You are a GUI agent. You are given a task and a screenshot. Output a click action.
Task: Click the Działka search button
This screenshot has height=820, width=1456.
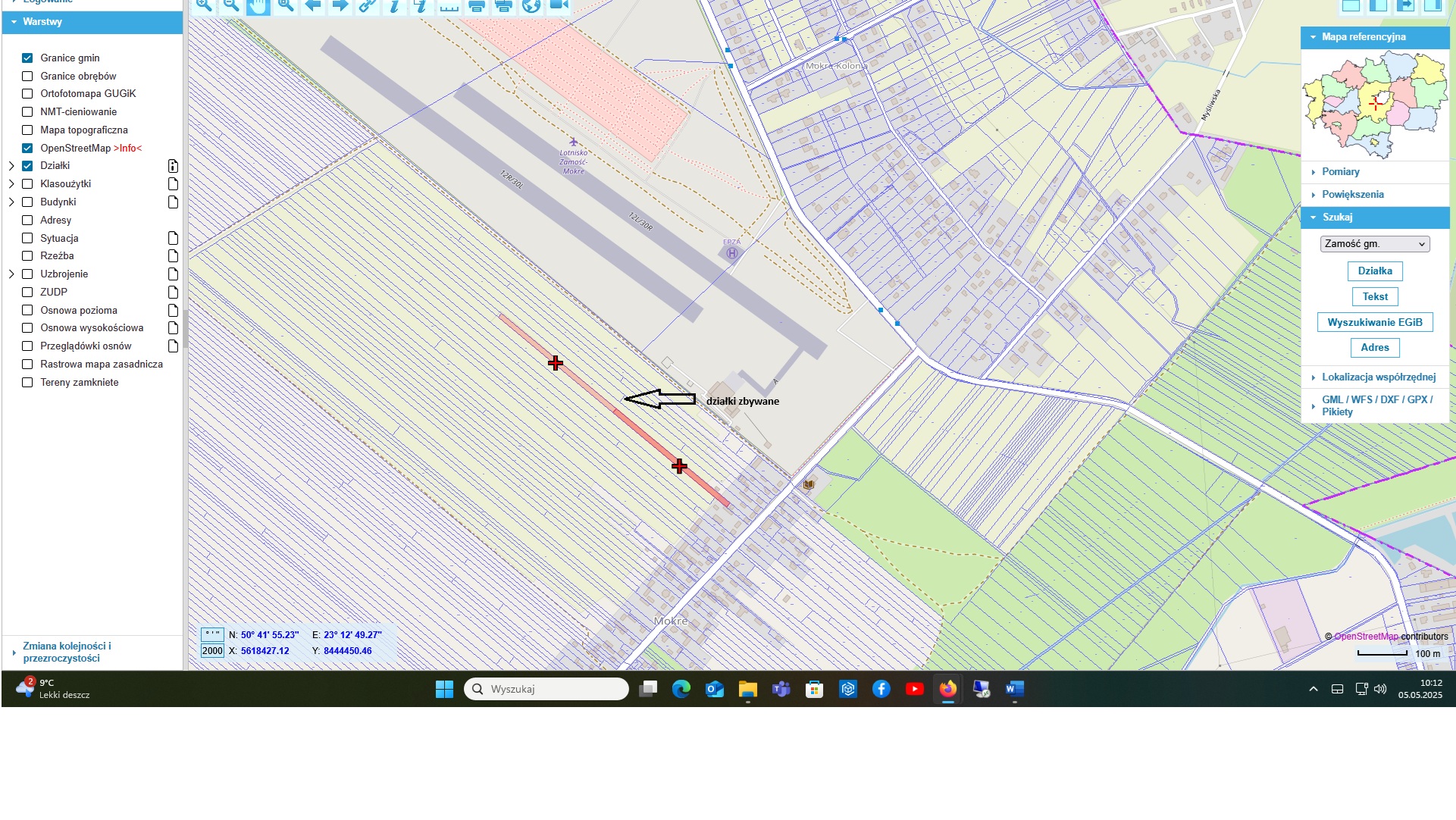coord(1374,271)
